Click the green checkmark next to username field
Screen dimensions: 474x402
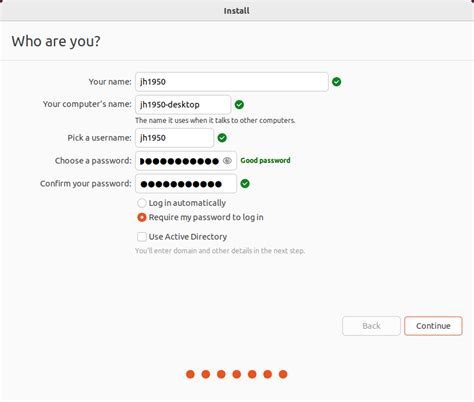point(222,138)
